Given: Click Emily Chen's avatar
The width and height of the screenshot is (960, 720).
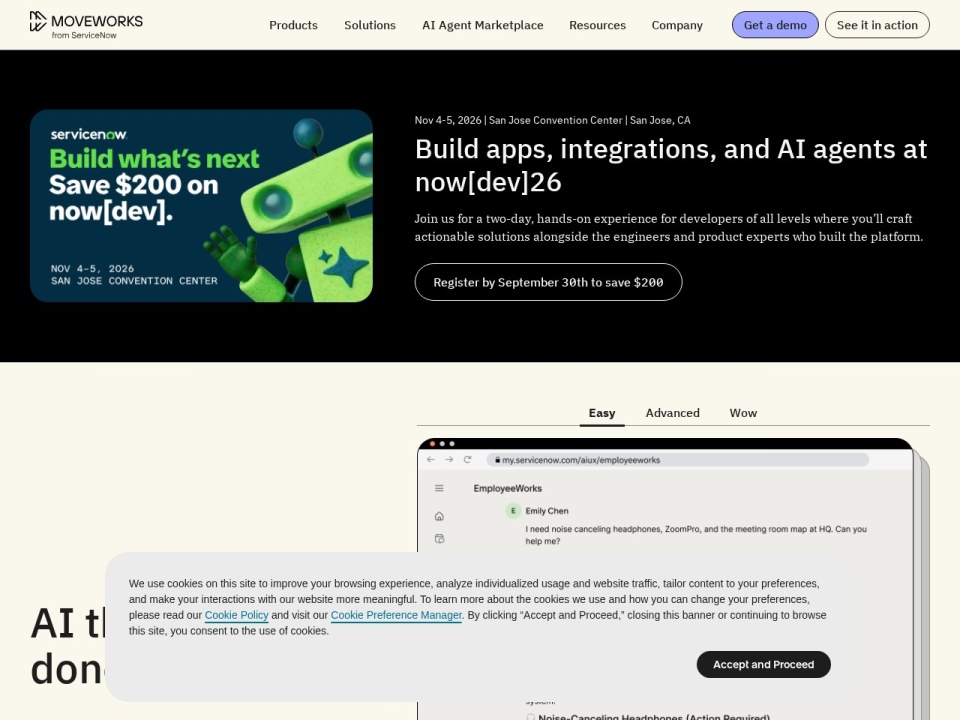Looking at the screenshot, I should click(x=513, y=511).
